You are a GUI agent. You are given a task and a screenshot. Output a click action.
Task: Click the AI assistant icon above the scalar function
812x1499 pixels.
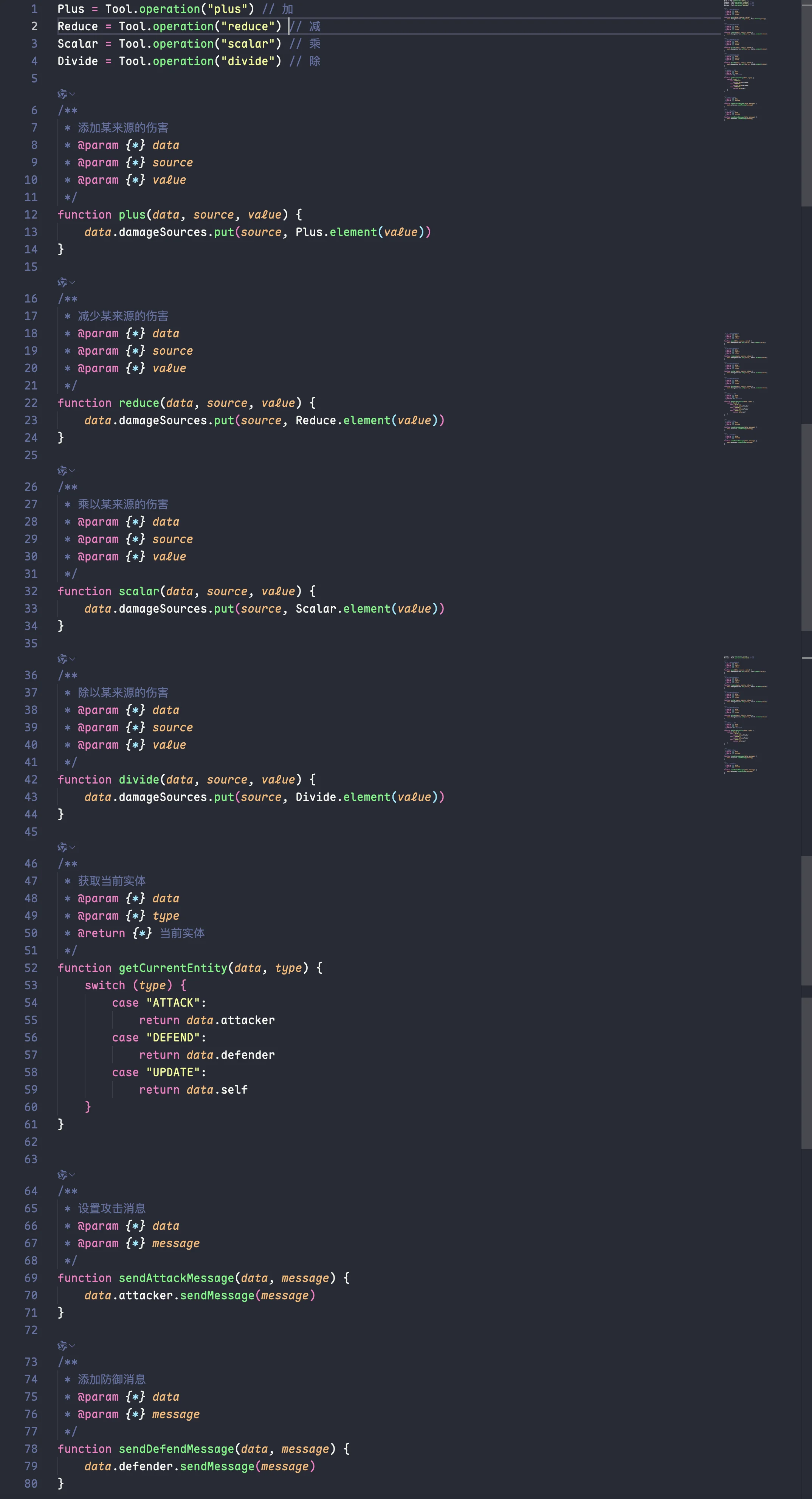pyautogui.click(x=62, y=470)
